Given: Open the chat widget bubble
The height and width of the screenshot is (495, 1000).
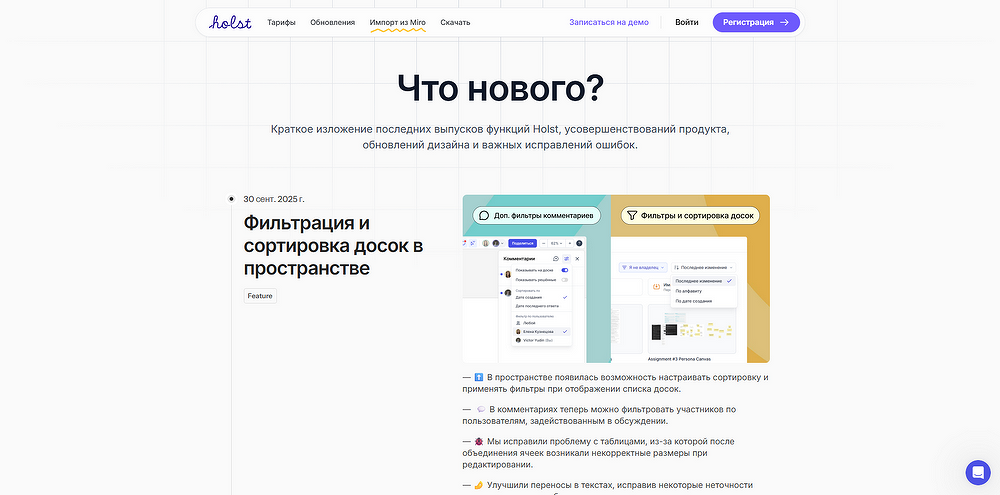Looking at the screenshot, I should [x=977, y=472].
